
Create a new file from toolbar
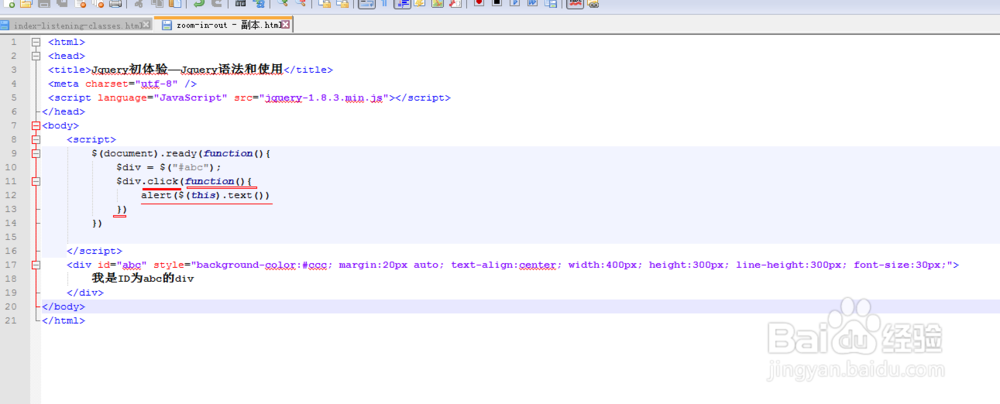pyautogui.click(x=10, y=3)
